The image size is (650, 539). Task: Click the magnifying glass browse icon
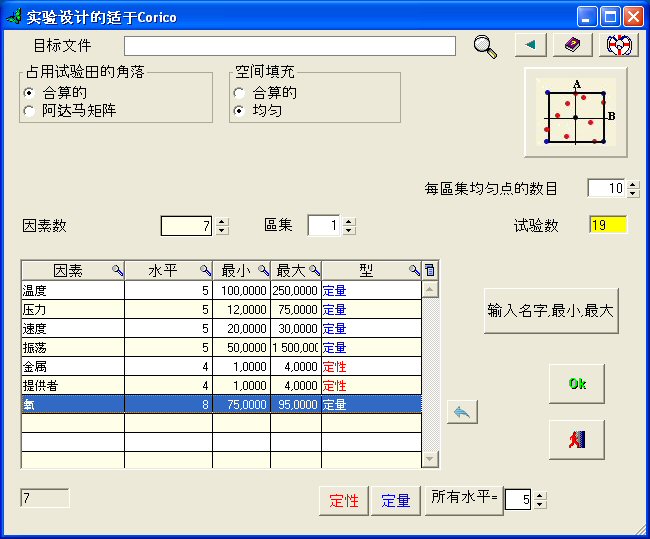[485, 46]
